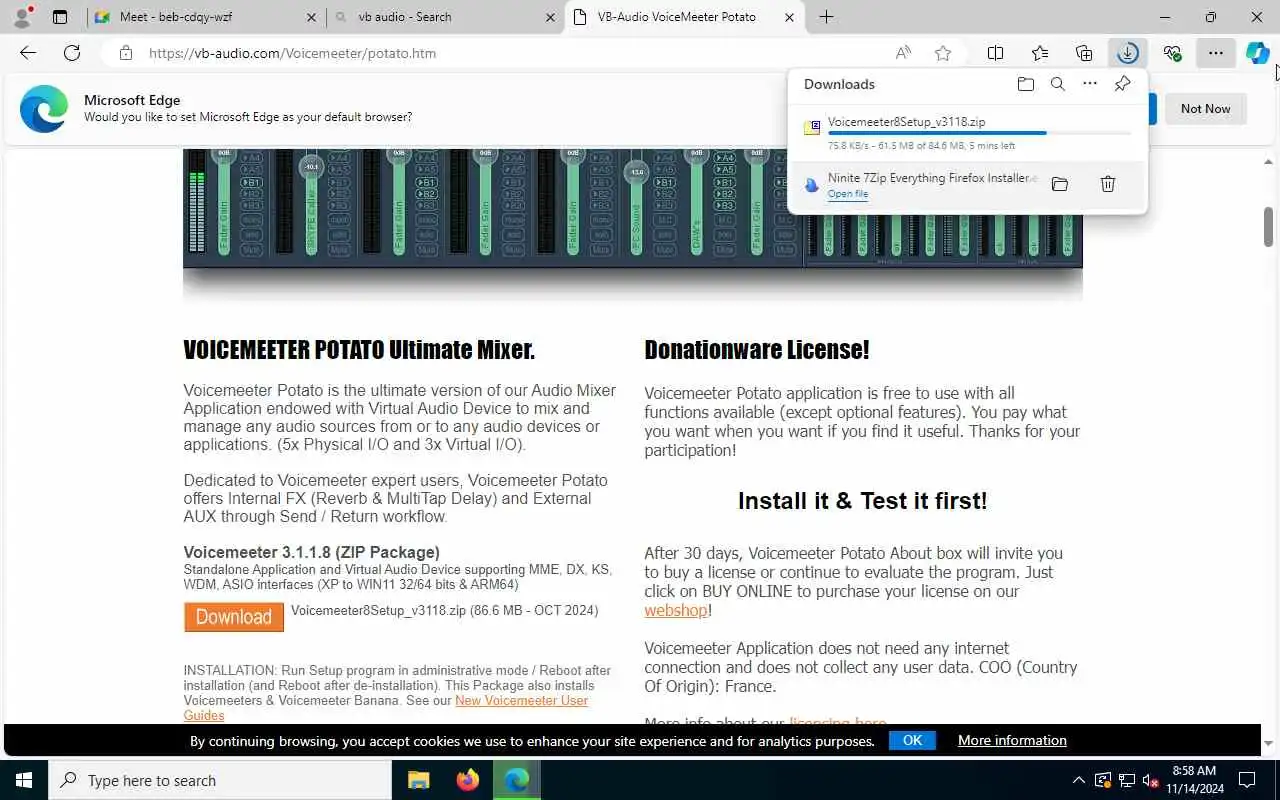Click the Voicemeeter download progress bar

979,133
